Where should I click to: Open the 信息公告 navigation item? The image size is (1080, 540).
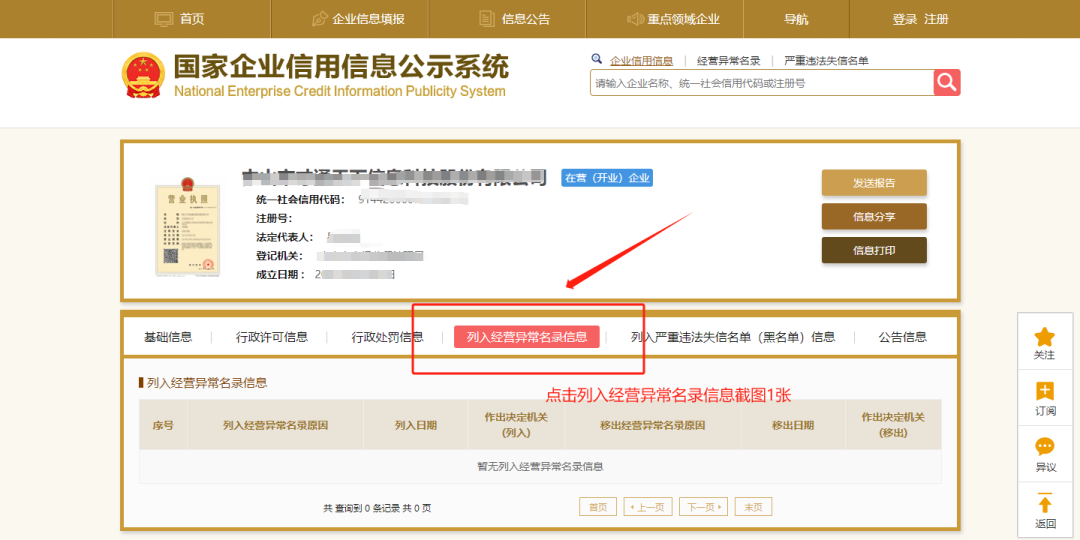coord(526,19)
